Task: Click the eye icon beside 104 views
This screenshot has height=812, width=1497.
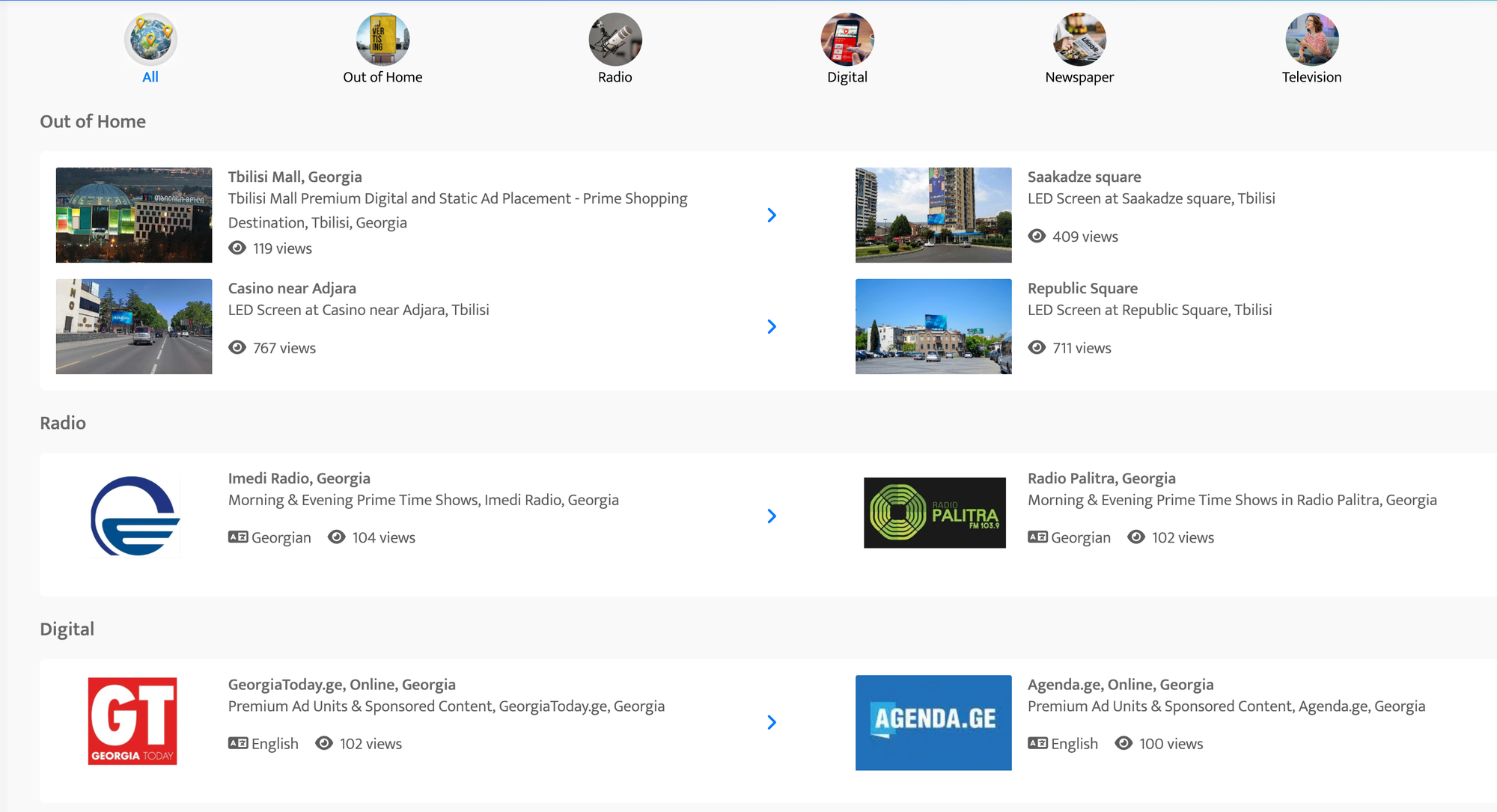Action: [x=337, y=537]
